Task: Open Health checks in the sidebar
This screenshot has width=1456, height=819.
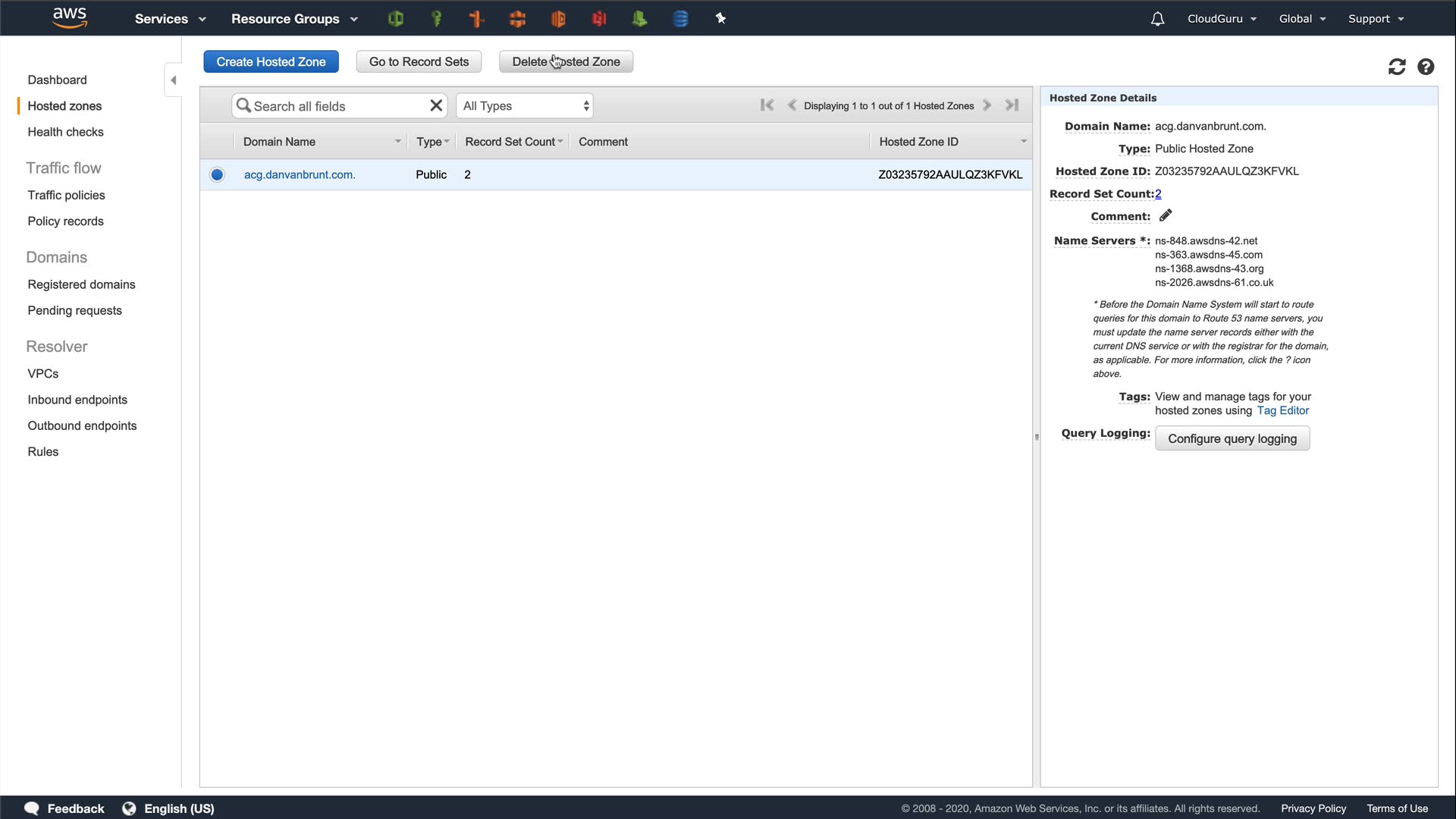Action: 65,132
